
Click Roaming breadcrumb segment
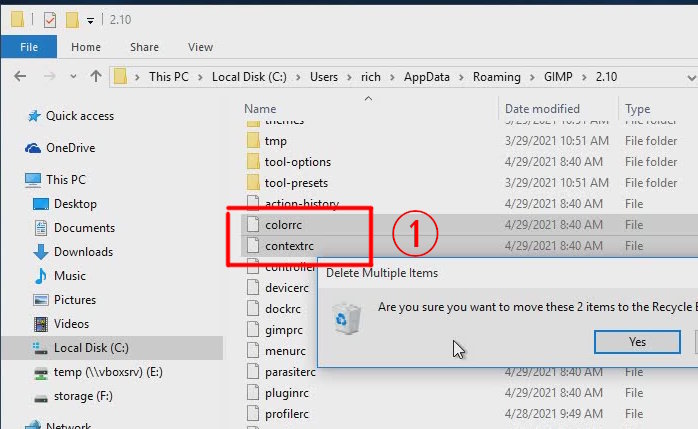[x=496, y=77]
